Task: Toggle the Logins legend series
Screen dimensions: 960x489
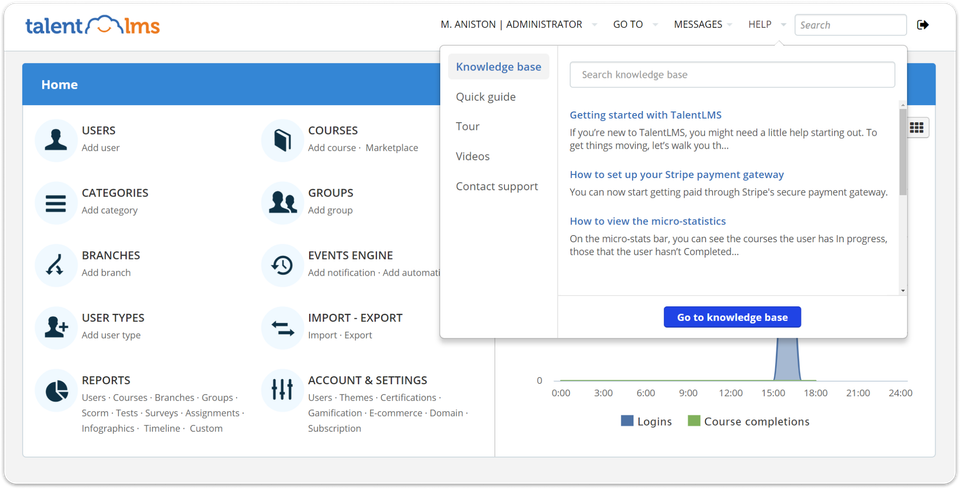Action: [645, 421]
